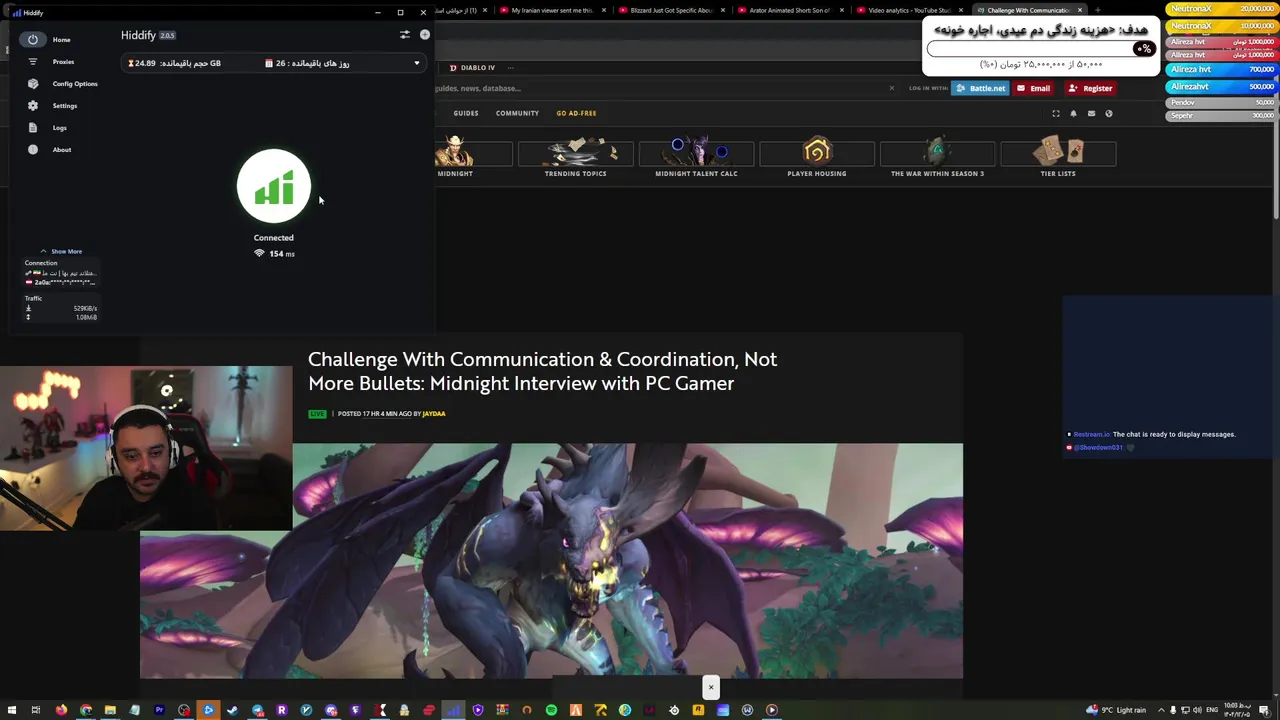Expand the Hiddify profile dropdown arrow

[x=417, y=63]
